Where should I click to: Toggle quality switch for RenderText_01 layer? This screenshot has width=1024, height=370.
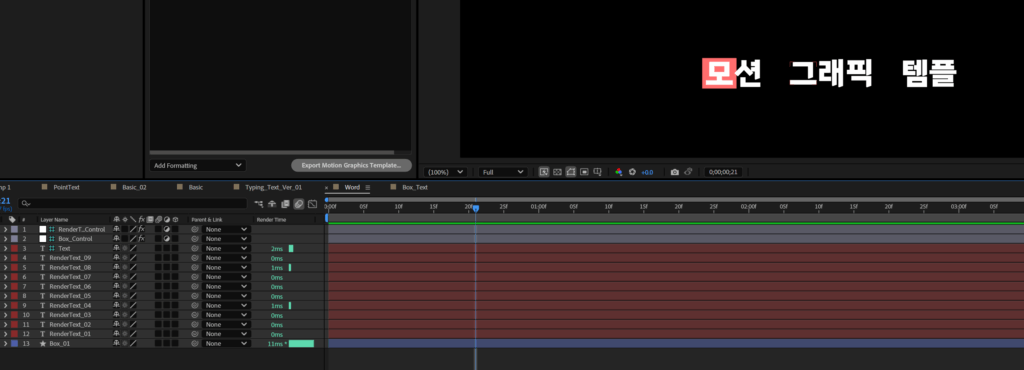click(133, 333)
